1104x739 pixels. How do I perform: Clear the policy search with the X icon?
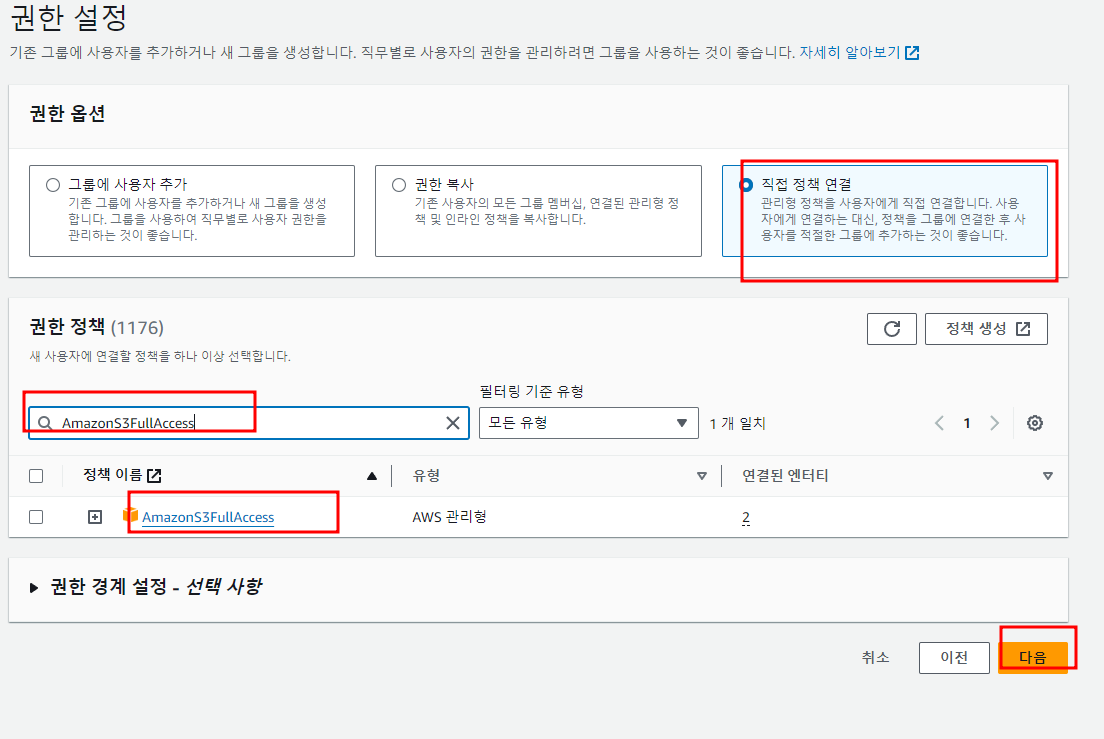(453, 423)
